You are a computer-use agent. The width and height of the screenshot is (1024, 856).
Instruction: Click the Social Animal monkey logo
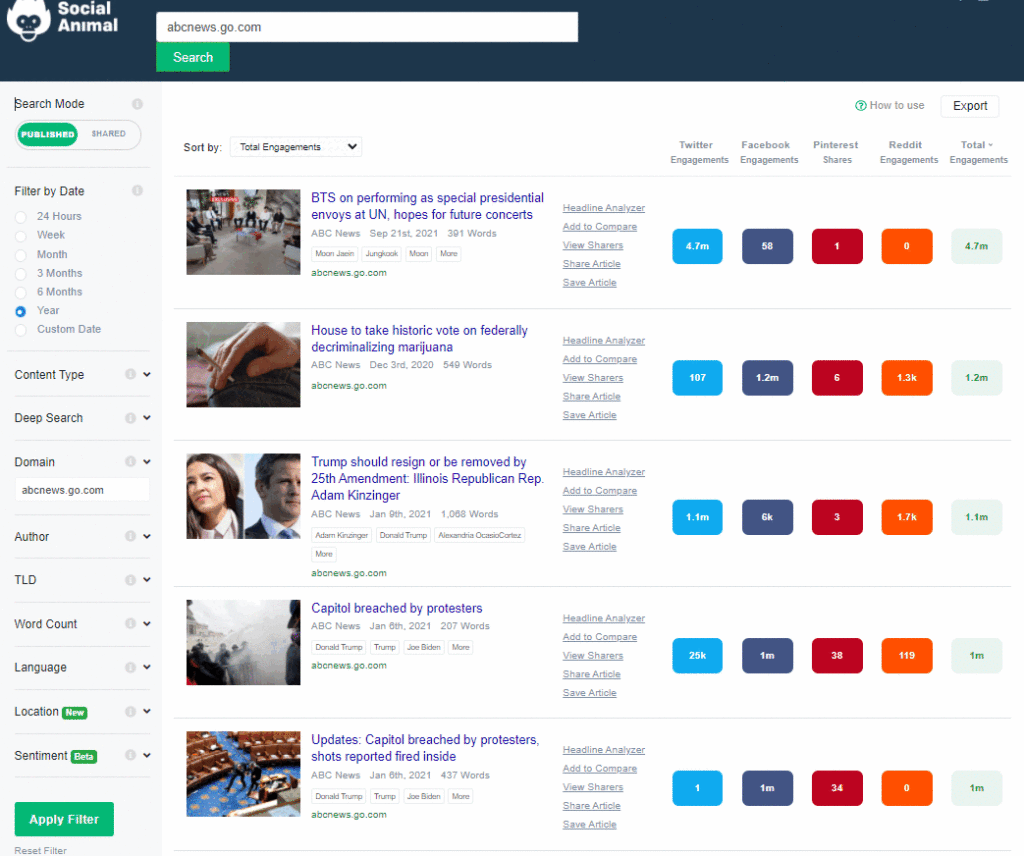(28, 20)
